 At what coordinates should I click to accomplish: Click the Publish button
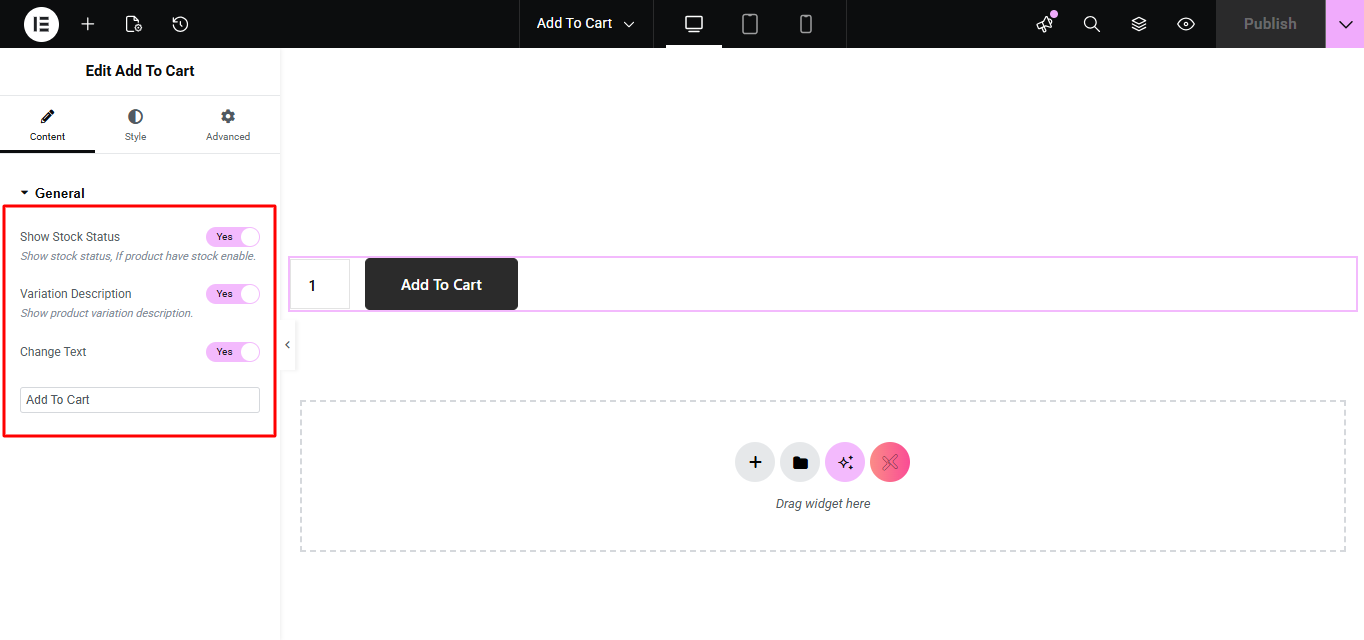(1270, 24)
